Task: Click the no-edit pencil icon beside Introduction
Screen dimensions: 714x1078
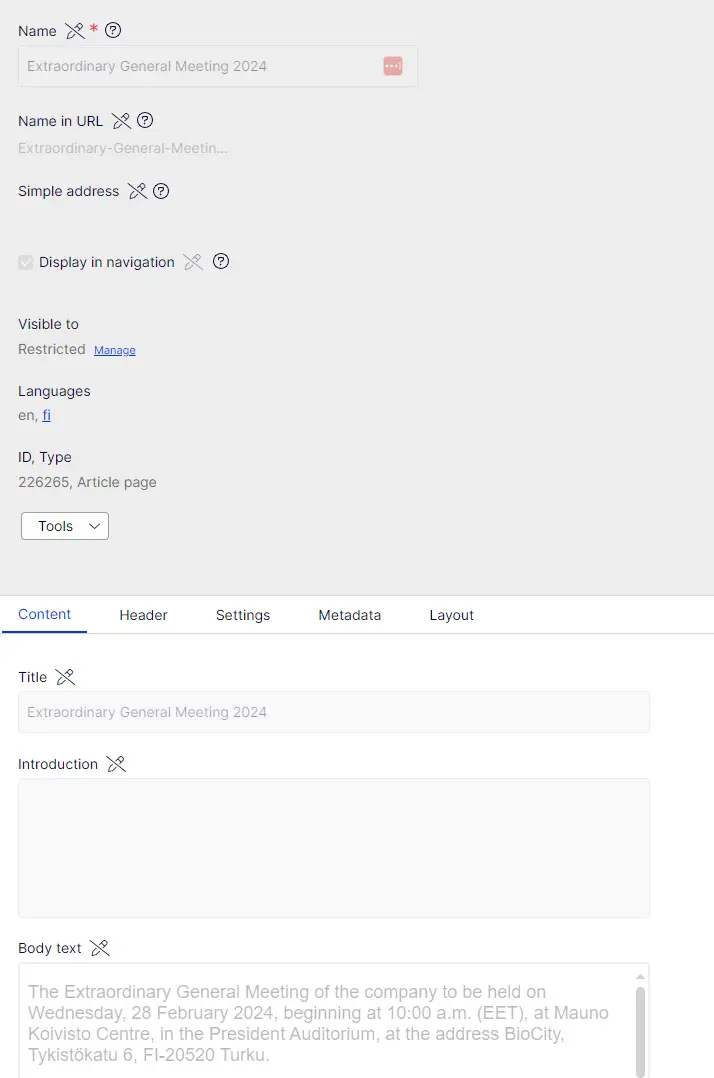Action: (116, 764)
